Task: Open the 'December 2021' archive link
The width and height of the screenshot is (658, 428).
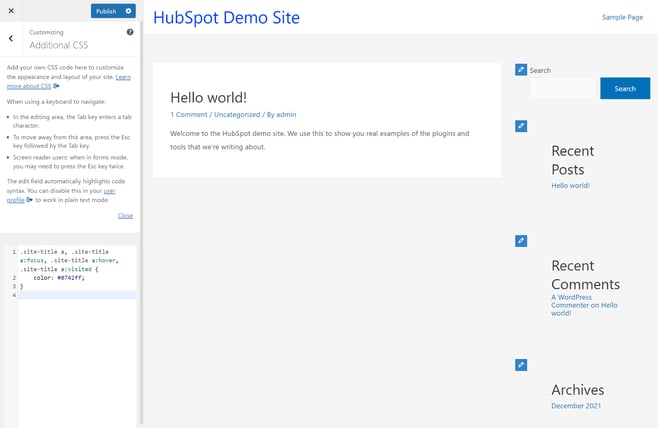Action: [x=576, y=406]
